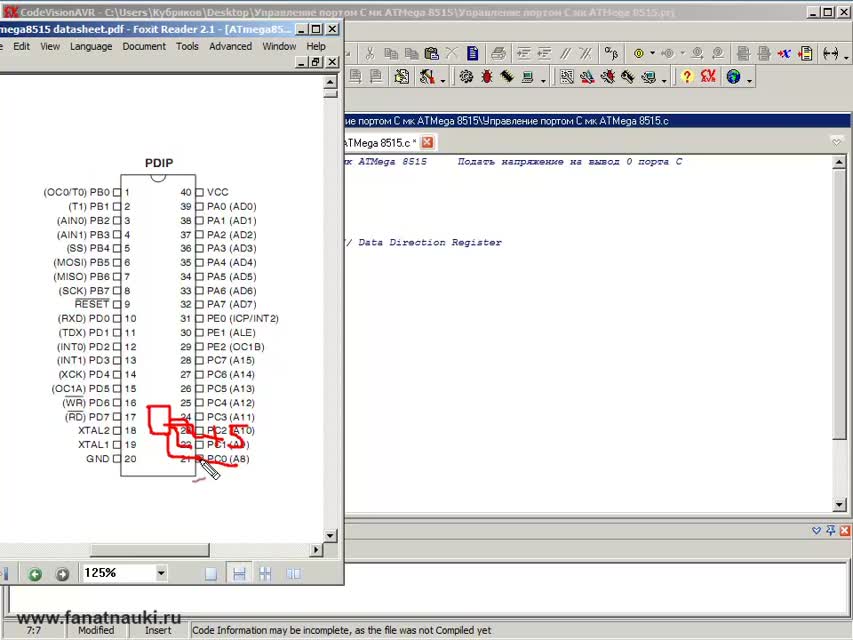The width and height of the screenshot is (853, 640).
Task: Click 'Modified' in status bar
Action: pyautogui.click(x=96, y=630)
